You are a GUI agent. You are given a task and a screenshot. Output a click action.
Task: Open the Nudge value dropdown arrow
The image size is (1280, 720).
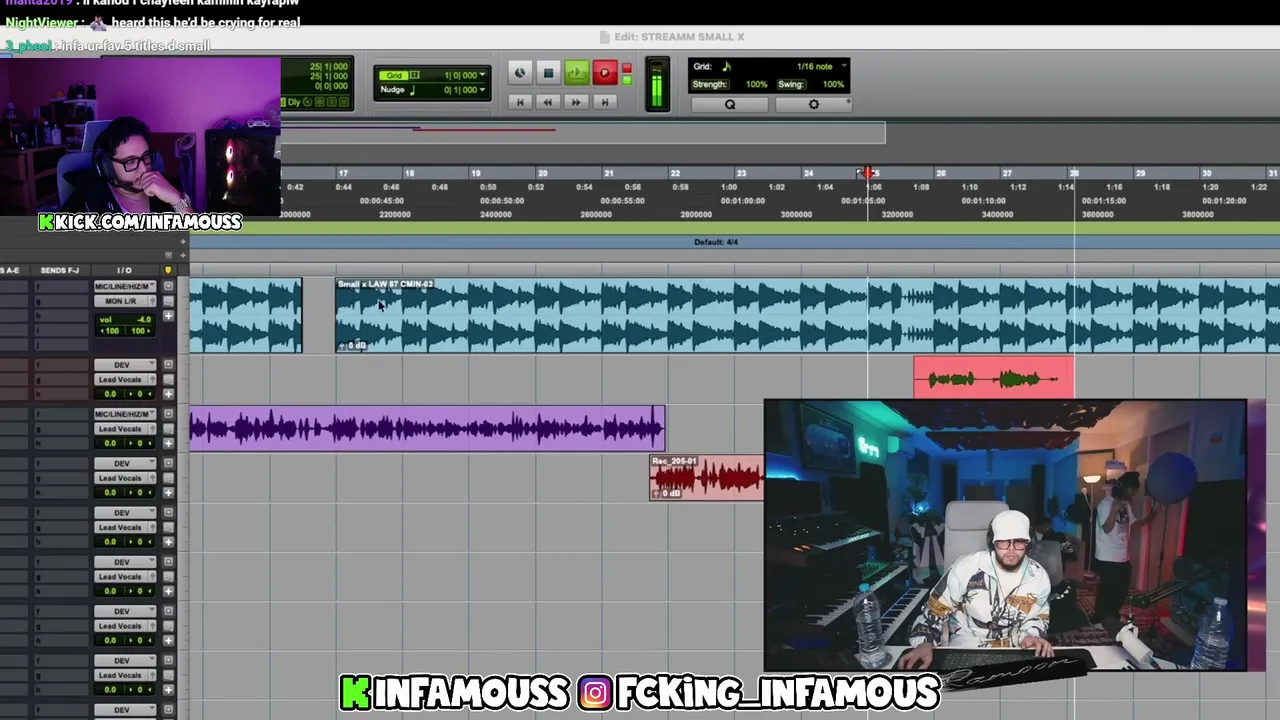482,90
